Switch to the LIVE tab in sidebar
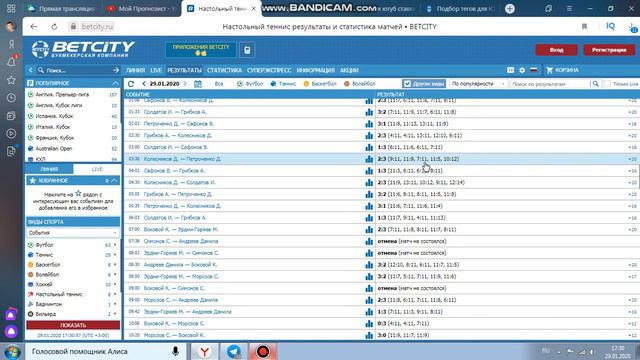The width and height of the screenshot is (640, 360). click(x=97, y=169)
